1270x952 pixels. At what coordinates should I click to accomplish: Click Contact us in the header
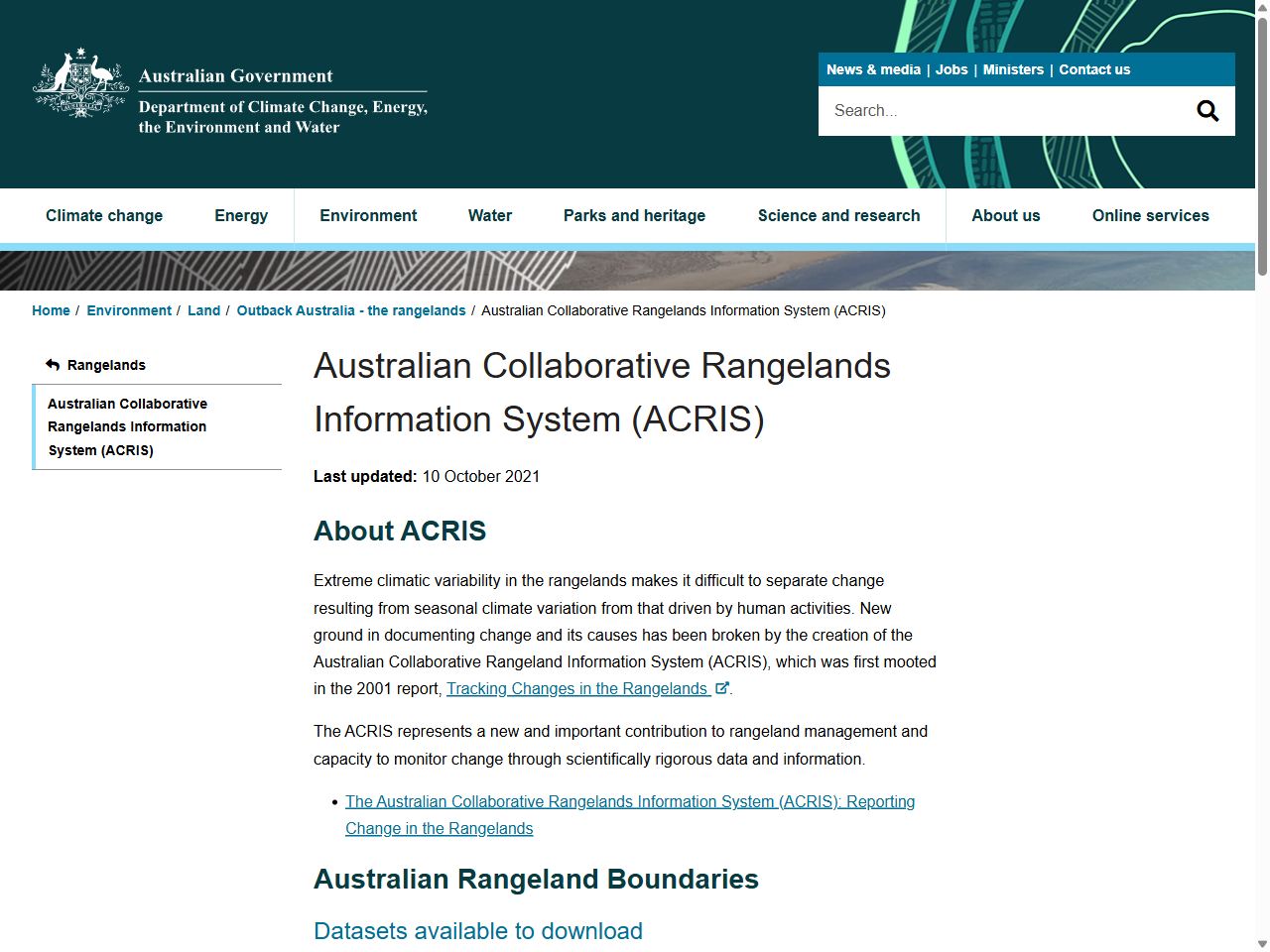pyautogui.click(x=1094, y=69)
